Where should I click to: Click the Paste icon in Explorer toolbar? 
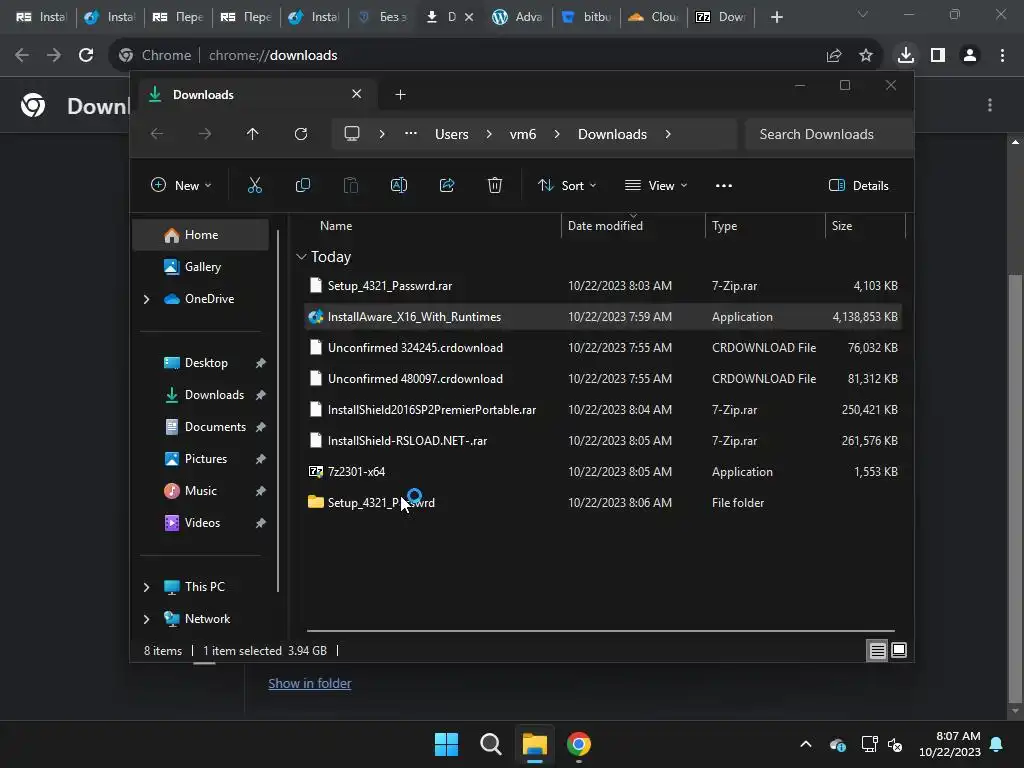coord(351,185)
